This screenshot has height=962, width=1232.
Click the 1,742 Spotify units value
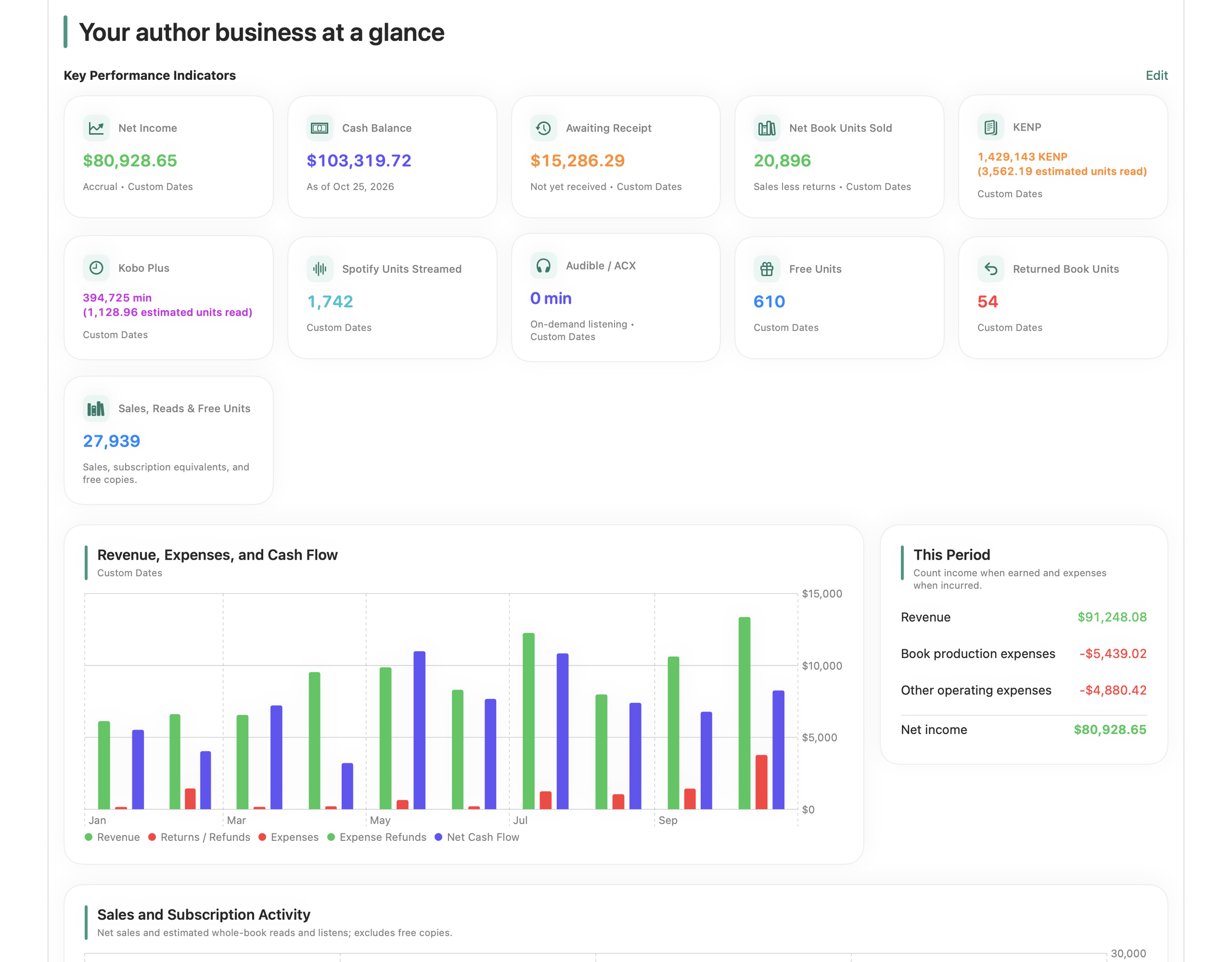(330, 301)
